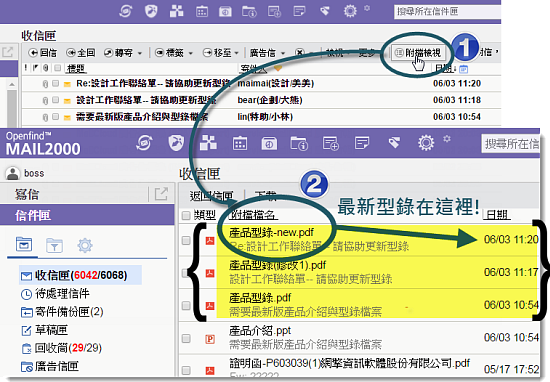Select the filter folder view icon
Image resolution: width=550 pixels, height=382 pixels.
[x=54, y=245]
